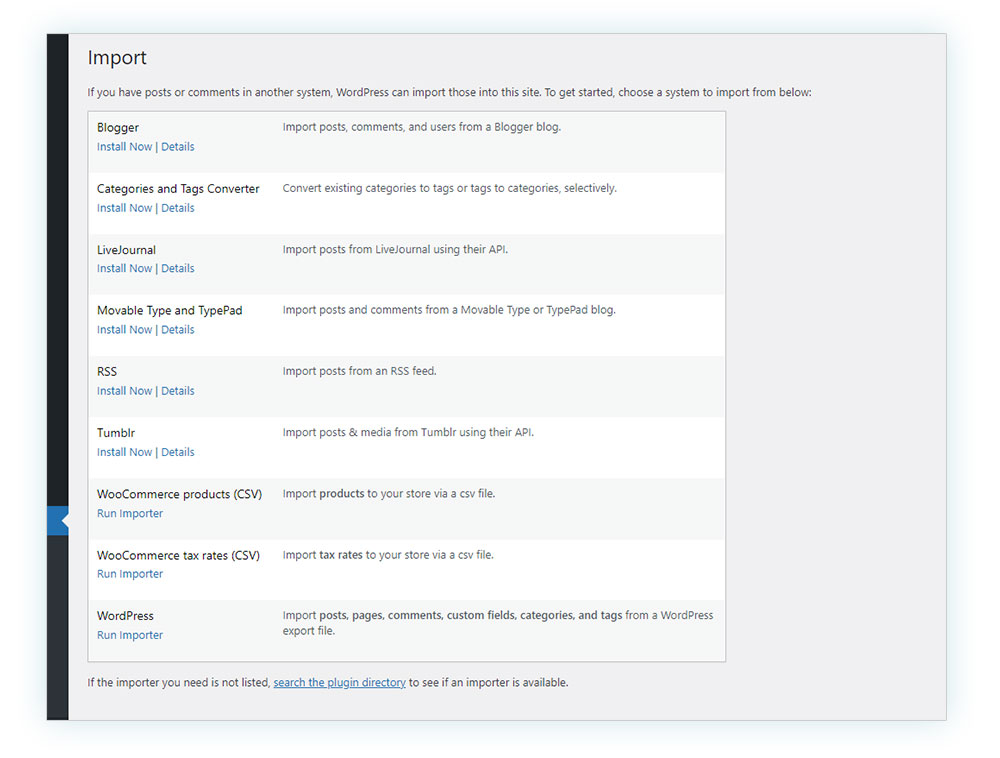
Task: Install the Tumblr importer now
Action: coord(124,452)
